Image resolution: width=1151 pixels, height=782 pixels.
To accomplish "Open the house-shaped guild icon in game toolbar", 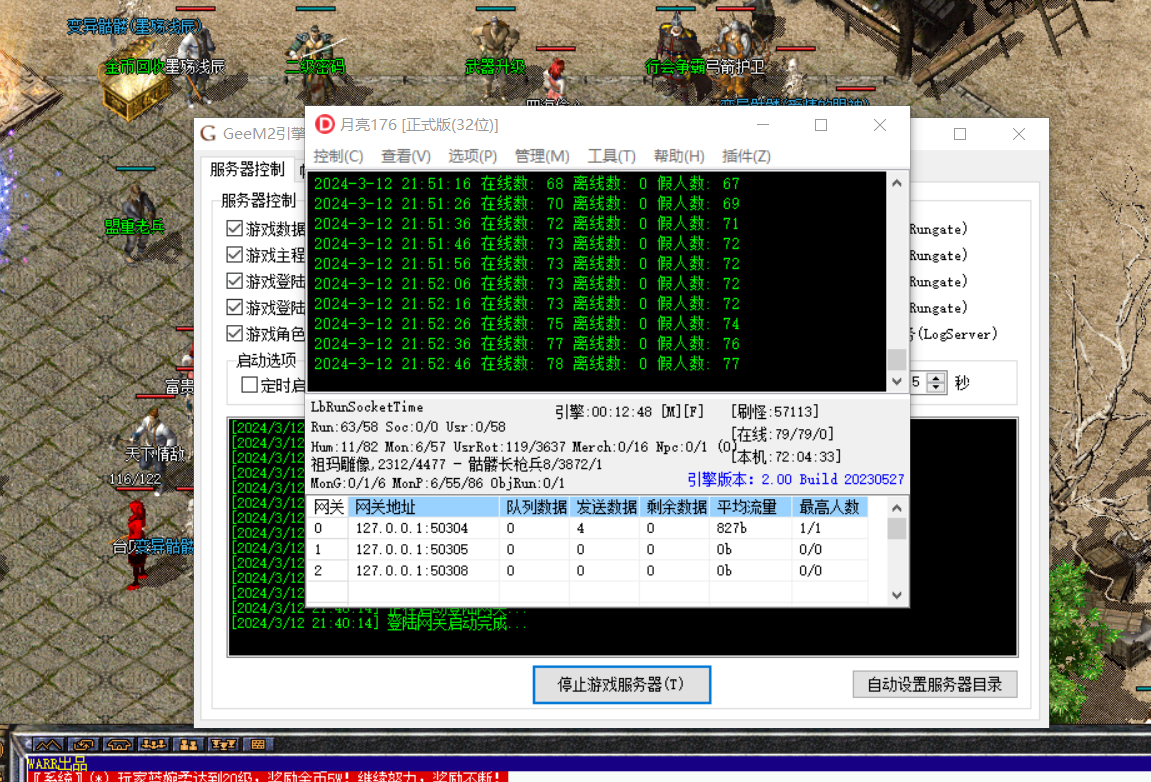I will (119, 745).
